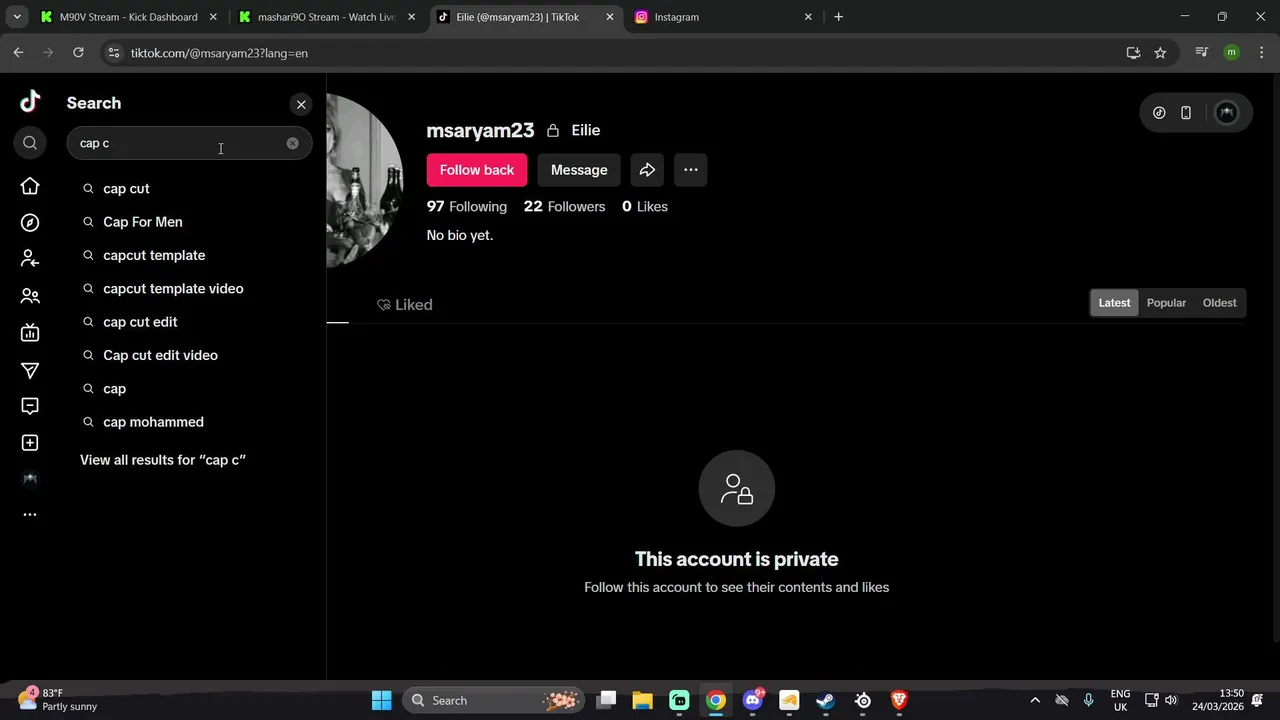Click the Message button
Image resolution: width=1280 pixels, height=720 pixels.
579,170
